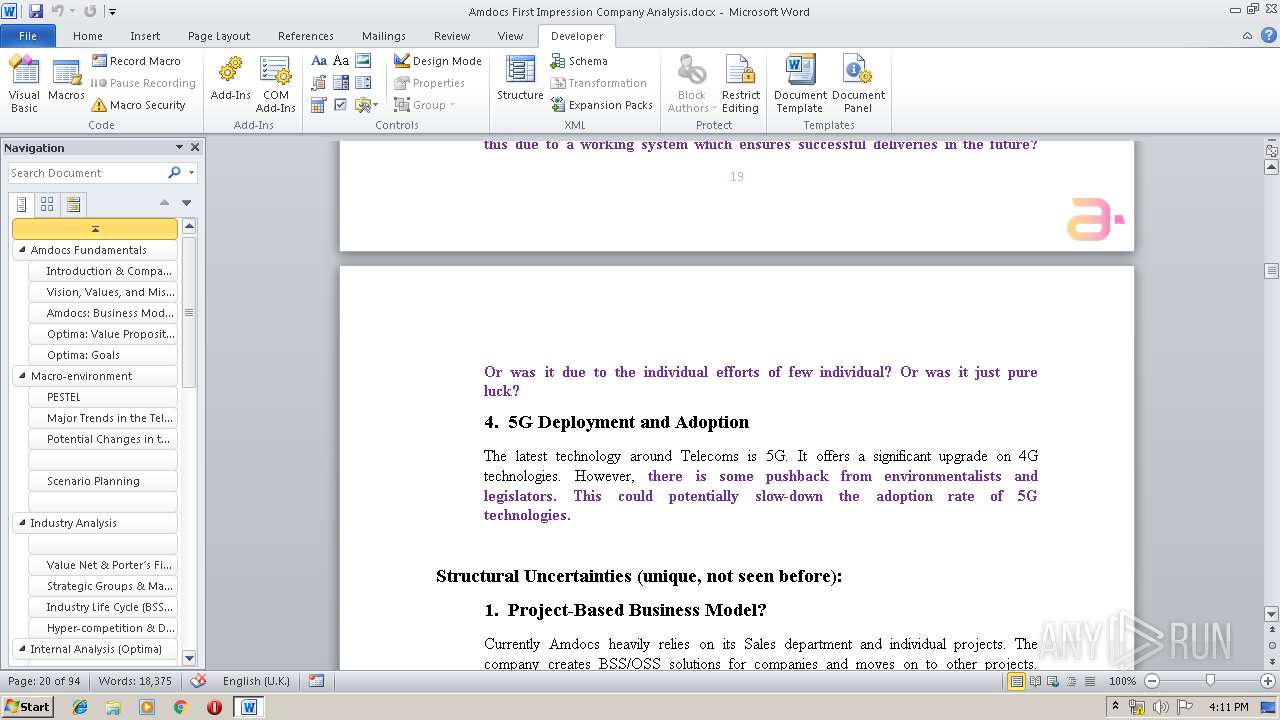This screenshot has height=720, width=1280.
Task: Open Macro Security settings
Action: tap(138, 105)
